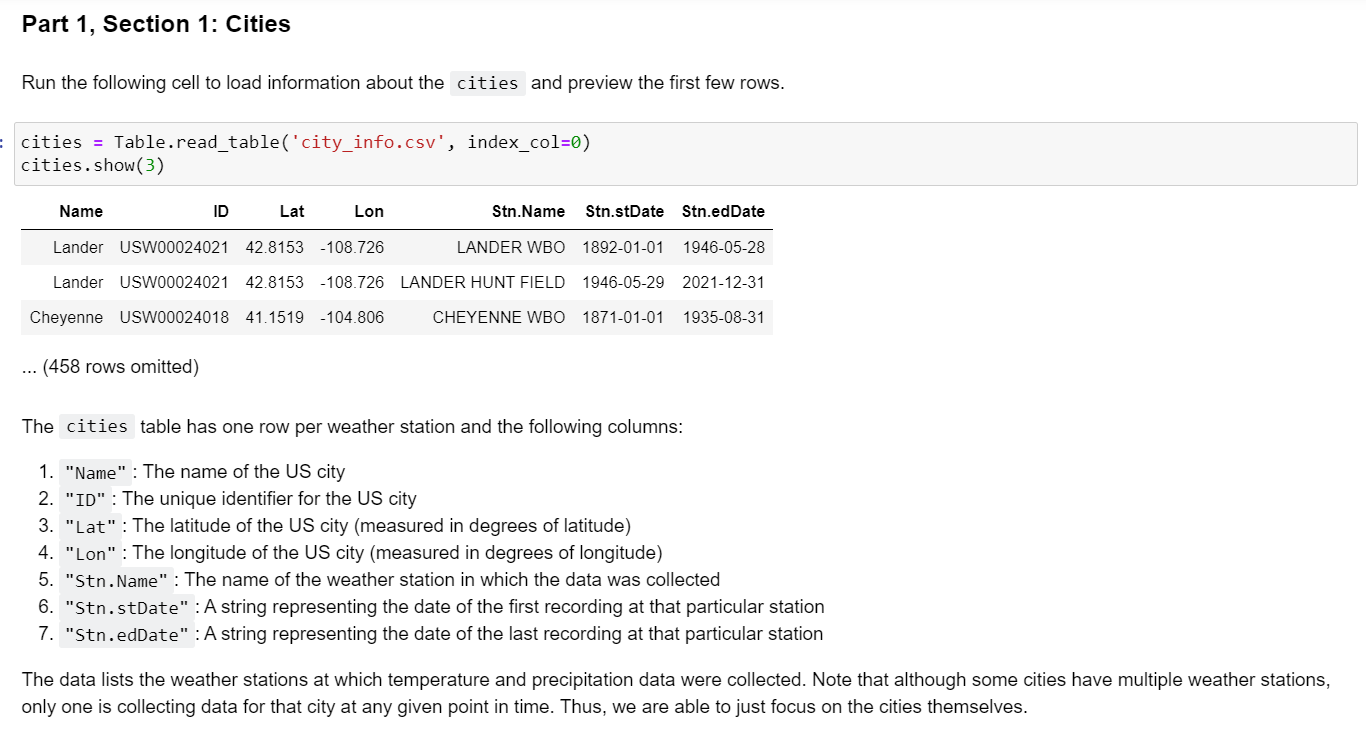Click the cities.show(3) line
The width and height of the screenshot is (1366, 733).
(x=95, y=163)
